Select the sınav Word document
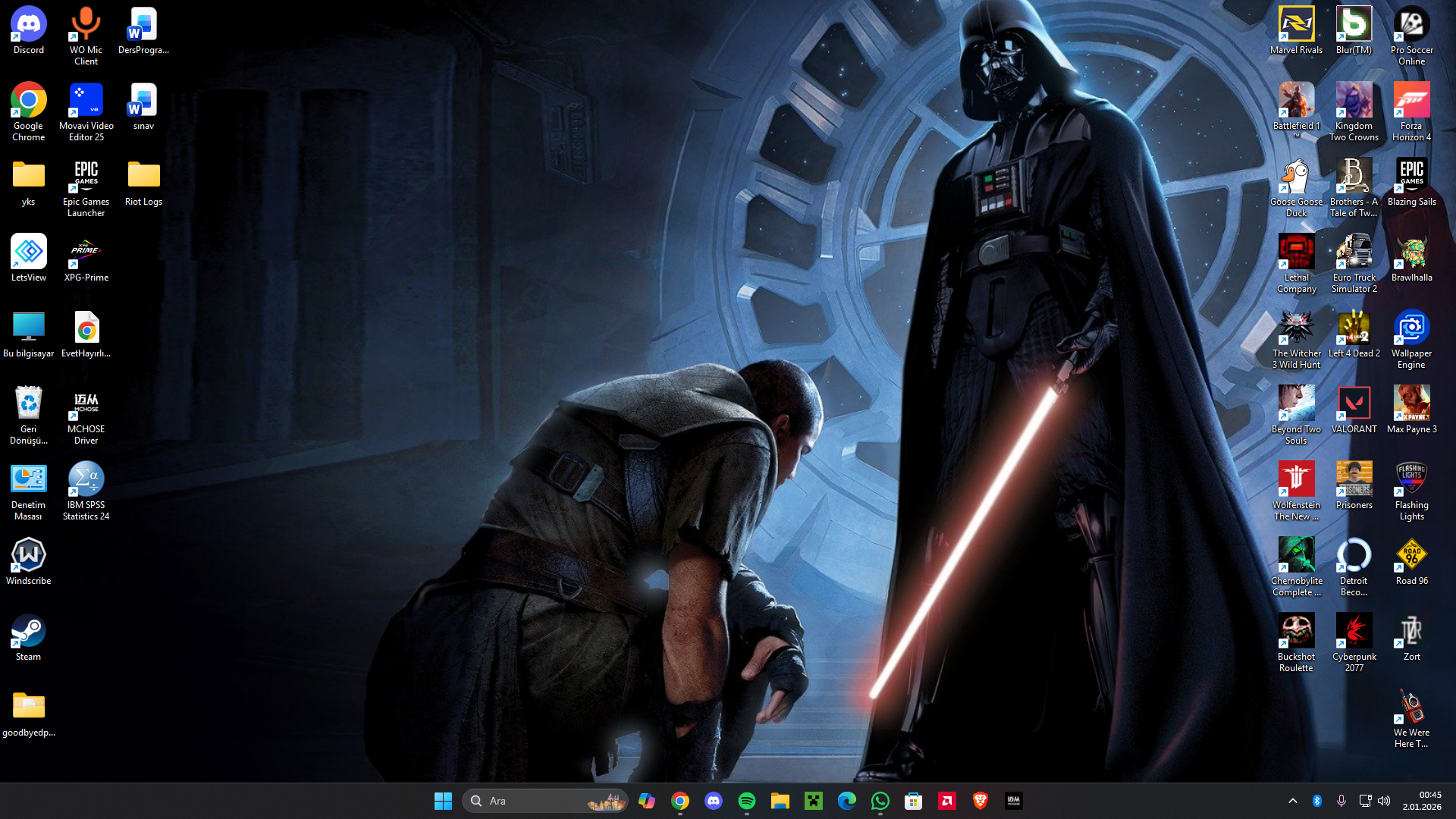The width and height of the screenshot is (1456, 819). tap(143, 107)
